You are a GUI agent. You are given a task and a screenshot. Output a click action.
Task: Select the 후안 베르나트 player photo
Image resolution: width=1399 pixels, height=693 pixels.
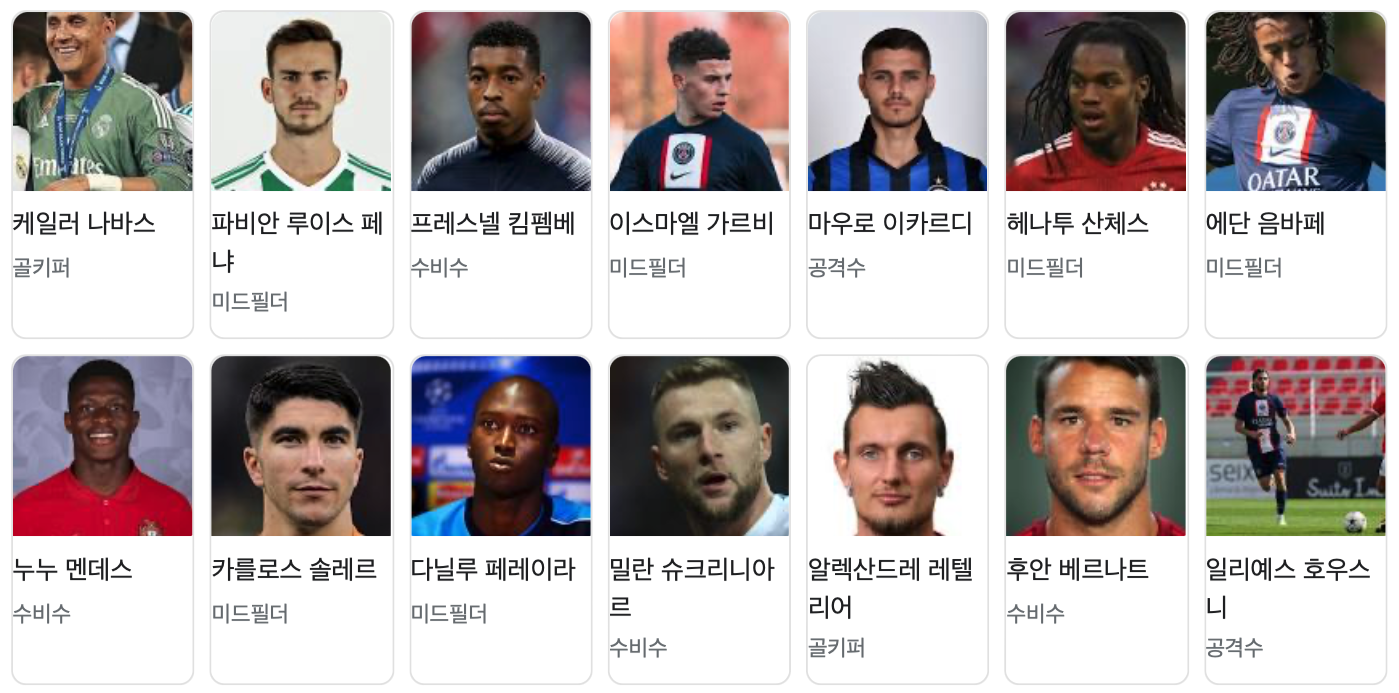point(1096,446)
